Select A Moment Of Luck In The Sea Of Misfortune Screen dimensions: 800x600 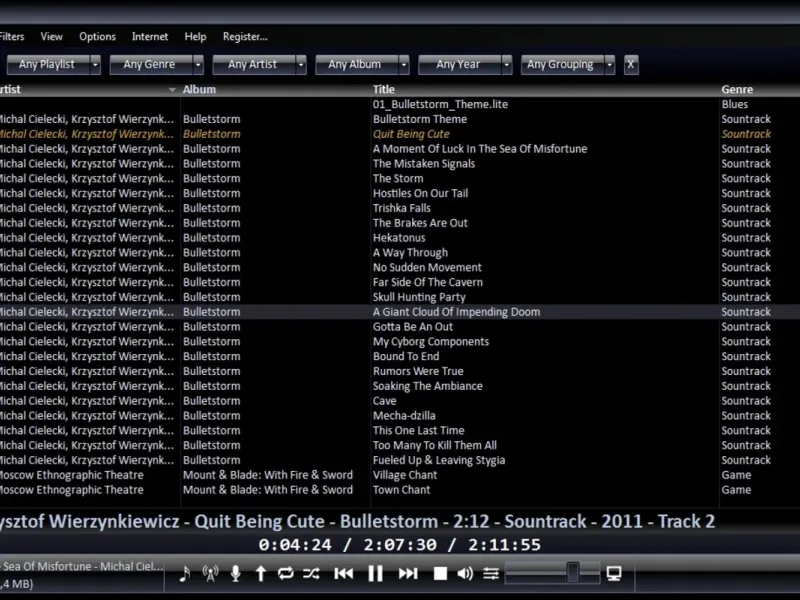[480, 149]
